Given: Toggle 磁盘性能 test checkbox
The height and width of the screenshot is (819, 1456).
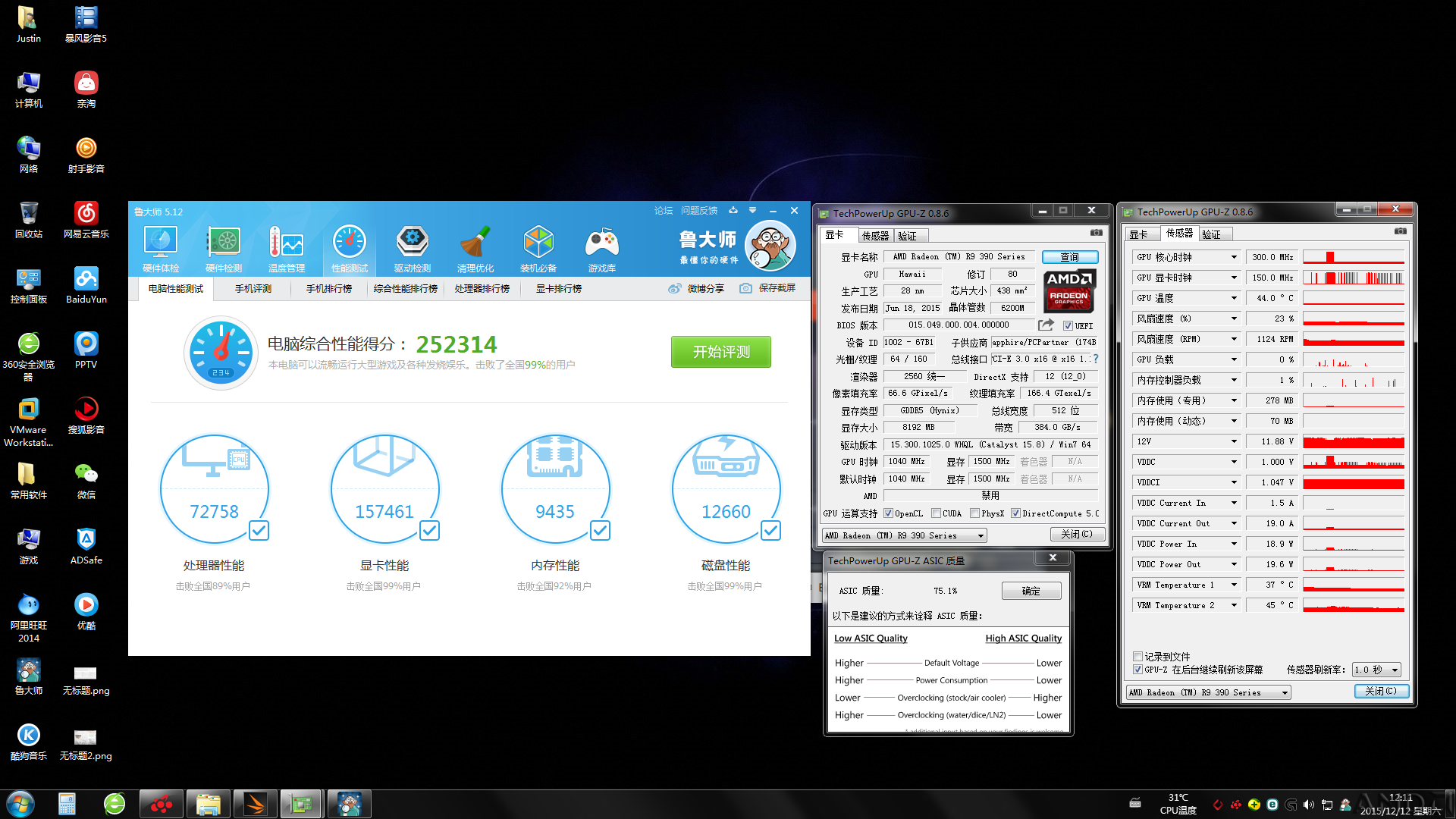Looking at the screenshot, I should tap(770, 530).
